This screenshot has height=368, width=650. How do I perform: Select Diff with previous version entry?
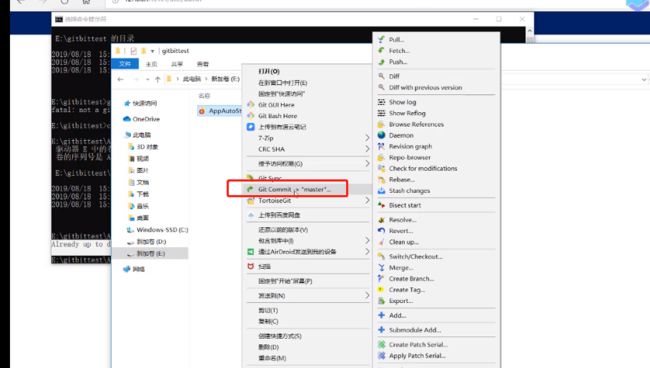(436, 87)
